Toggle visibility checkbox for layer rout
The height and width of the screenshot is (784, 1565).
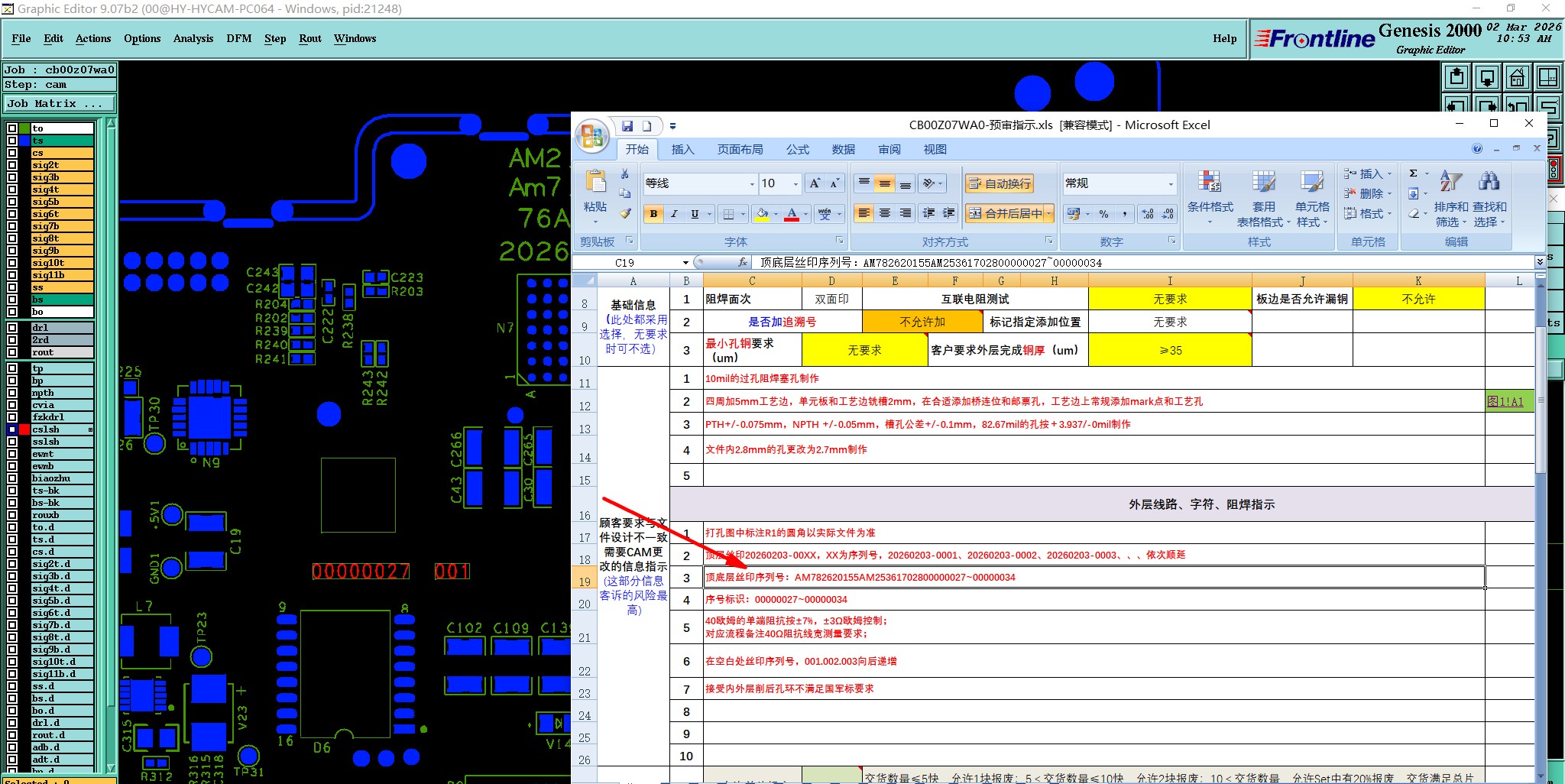pyautogui.click(x=12, y=352)
